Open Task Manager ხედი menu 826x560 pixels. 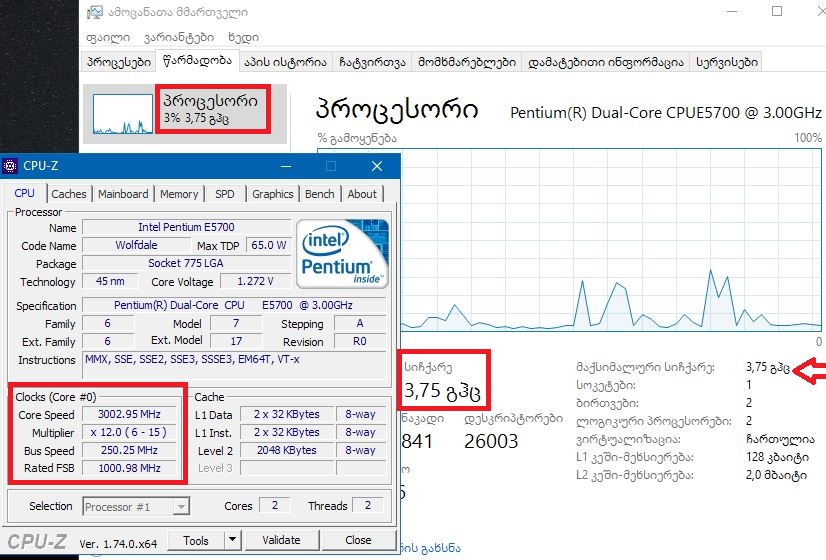243,37
